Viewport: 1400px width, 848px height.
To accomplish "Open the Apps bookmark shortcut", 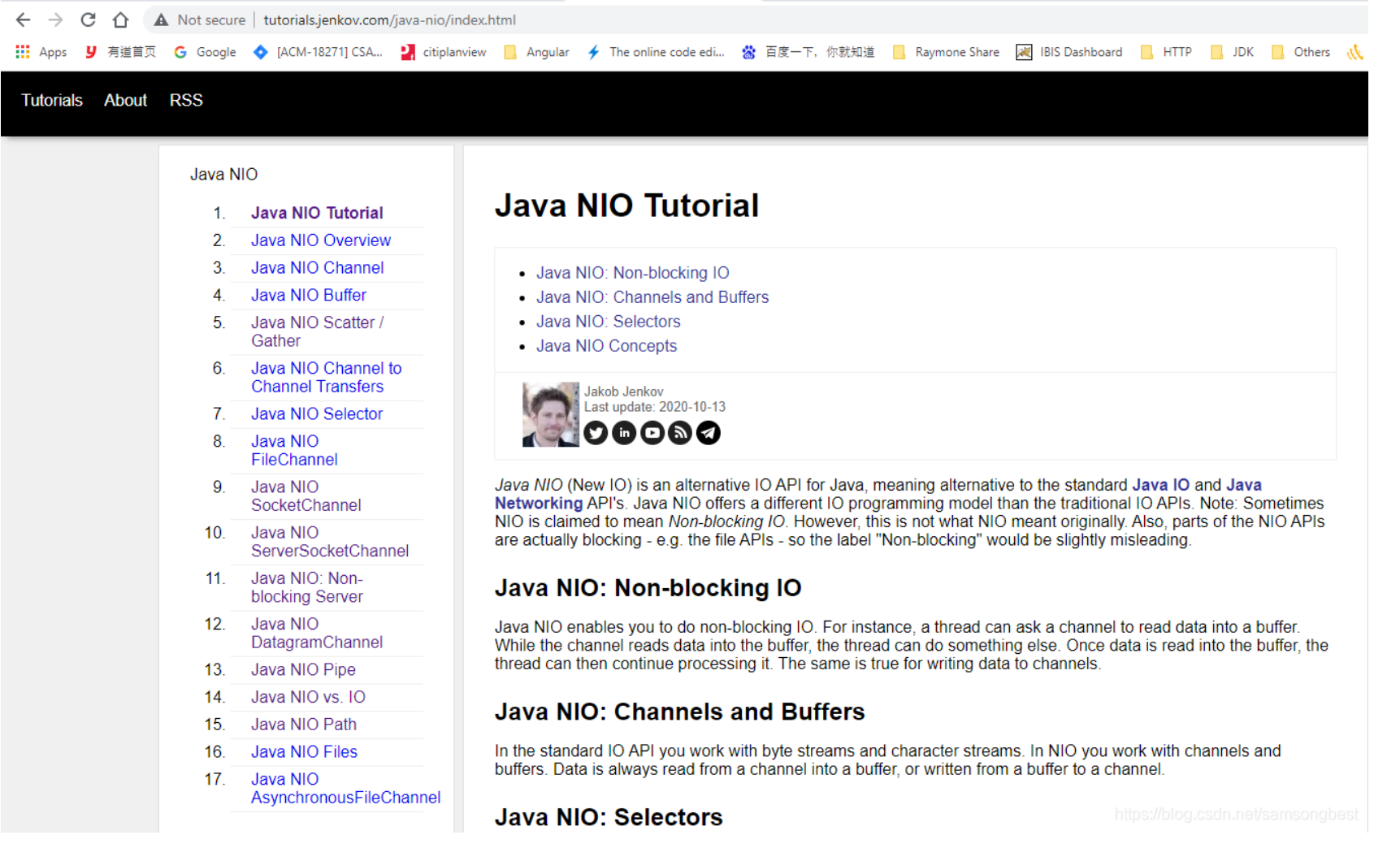I will coord(41,52).
